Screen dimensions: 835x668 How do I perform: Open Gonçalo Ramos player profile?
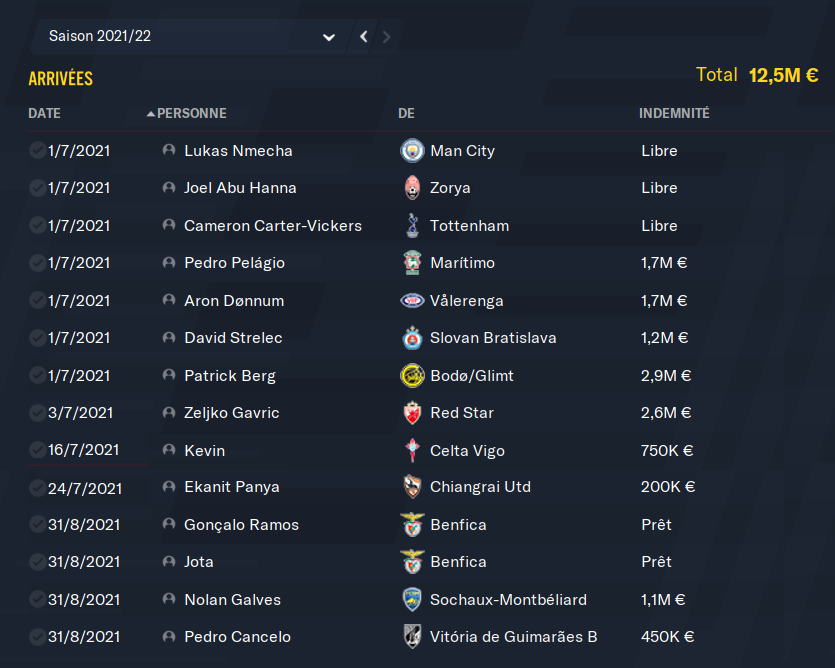[241, 525]
